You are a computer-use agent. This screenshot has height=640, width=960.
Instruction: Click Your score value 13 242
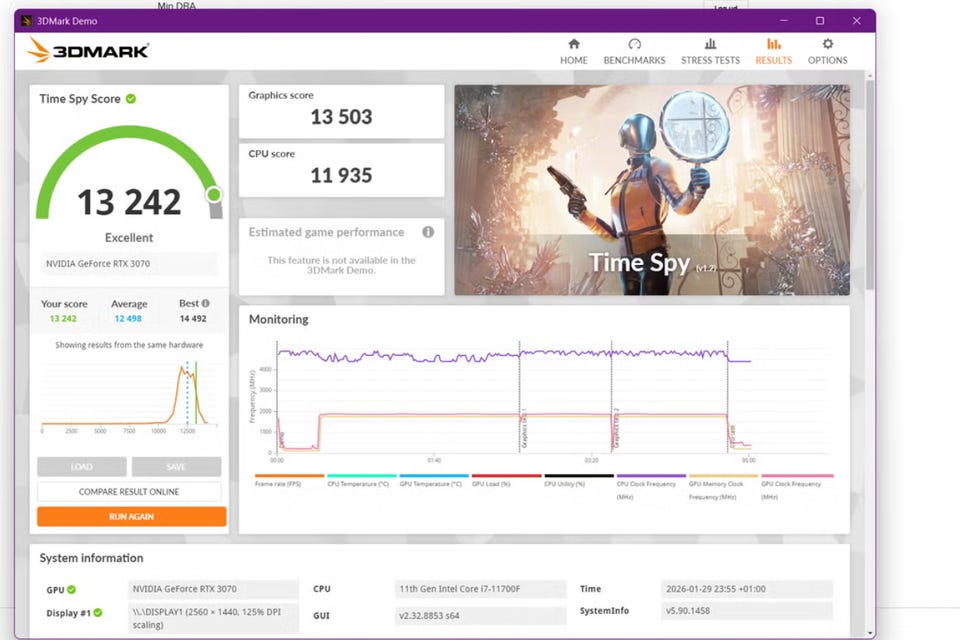pos(63,318)
